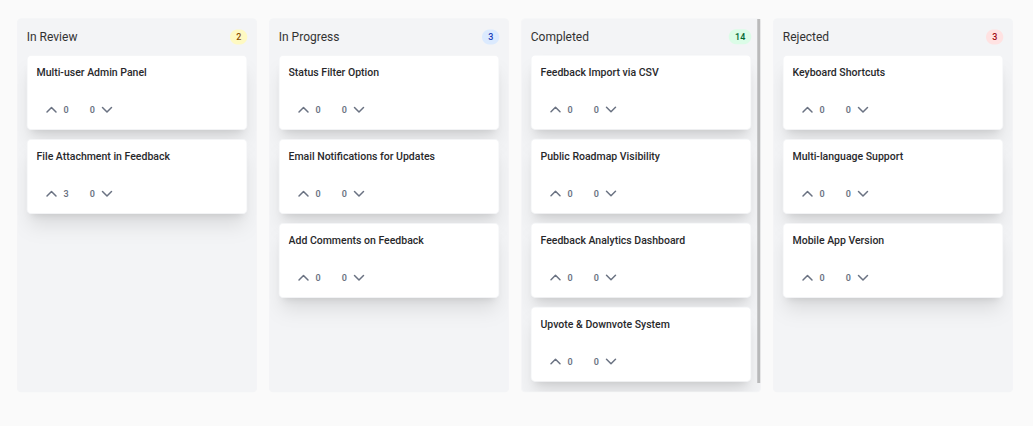Downvote the Feedback Import via CSV card
The image size is (1033, 426).
point(611,110)
